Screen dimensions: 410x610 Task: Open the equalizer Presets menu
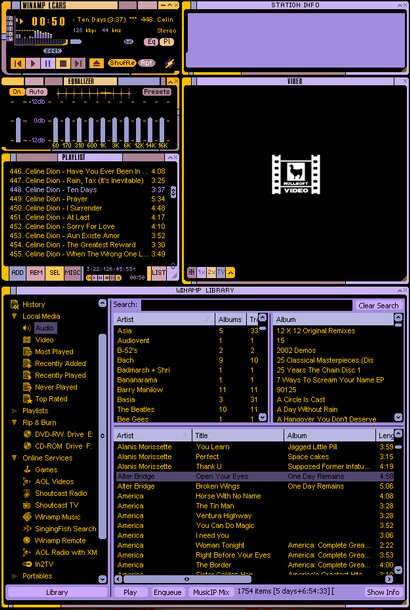pos(157,92)
